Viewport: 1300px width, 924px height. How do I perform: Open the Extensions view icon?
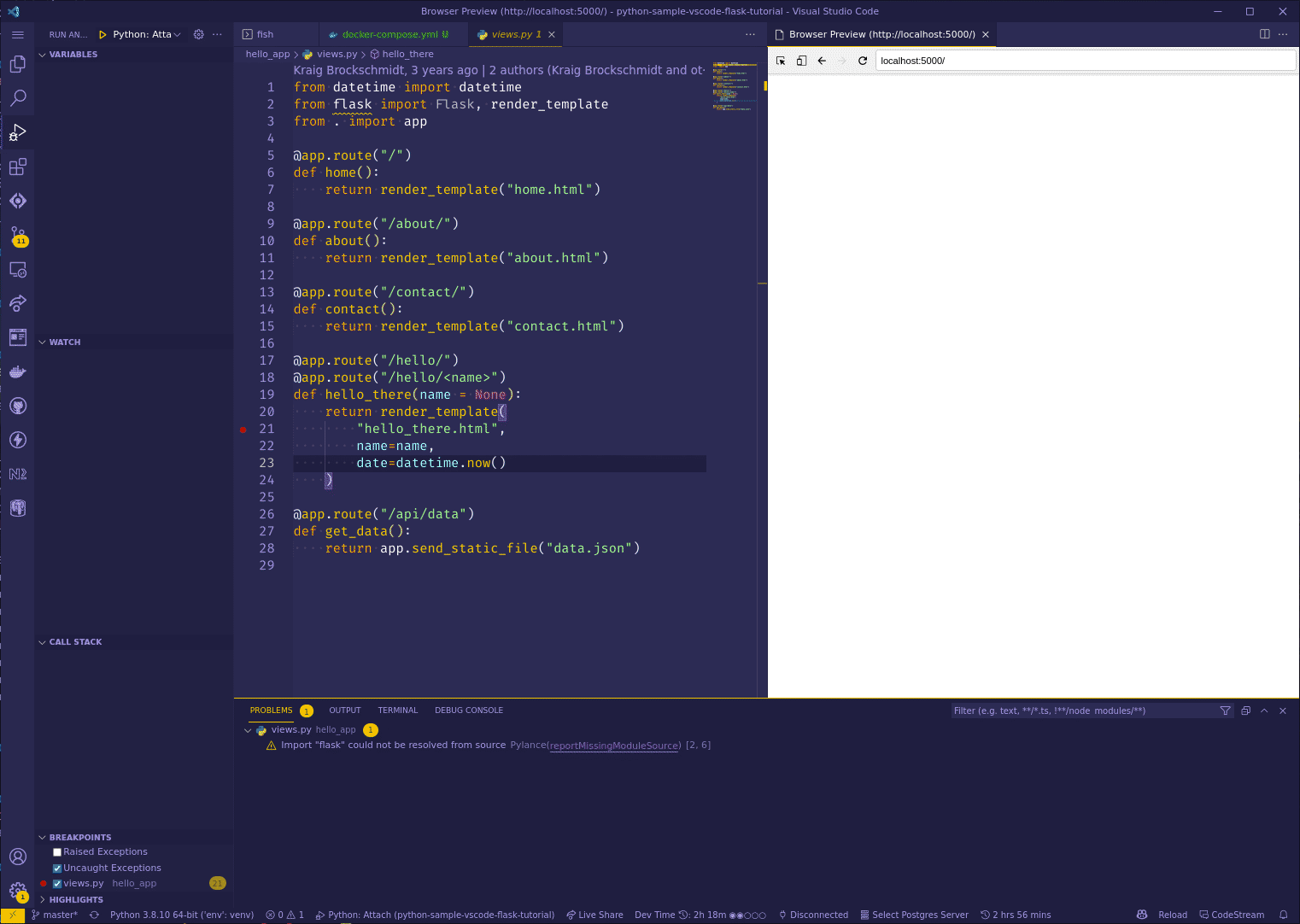pos(18,167)
